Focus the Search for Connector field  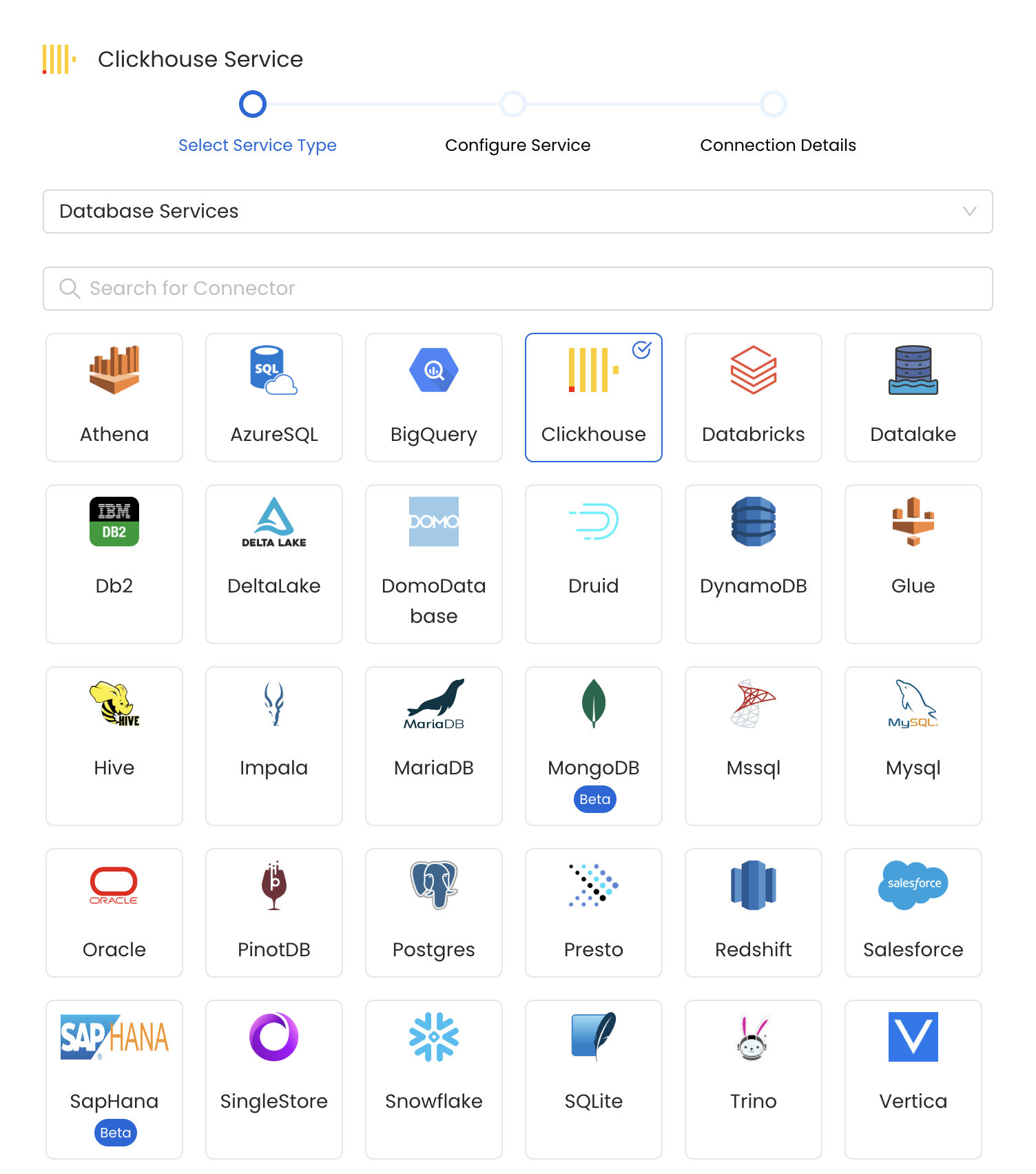tap(517, 289)
